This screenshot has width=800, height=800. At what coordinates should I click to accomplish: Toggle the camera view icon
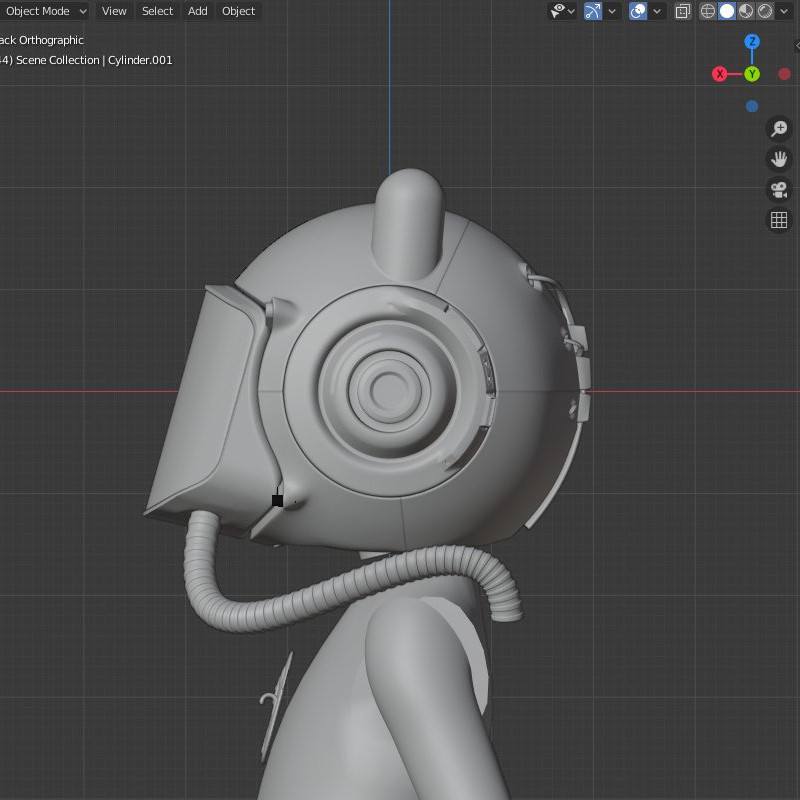[x=779, y=190]
